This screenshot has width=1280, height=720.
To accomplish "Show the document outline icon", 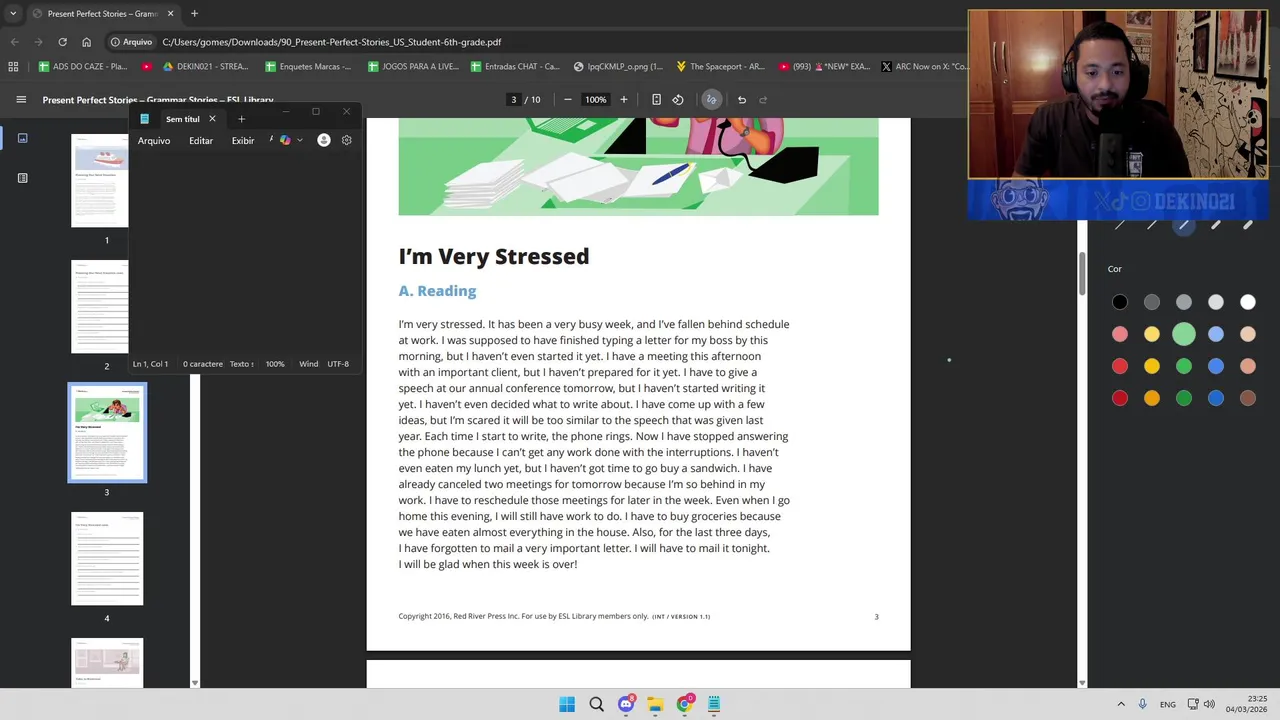I will pos(22,178).
